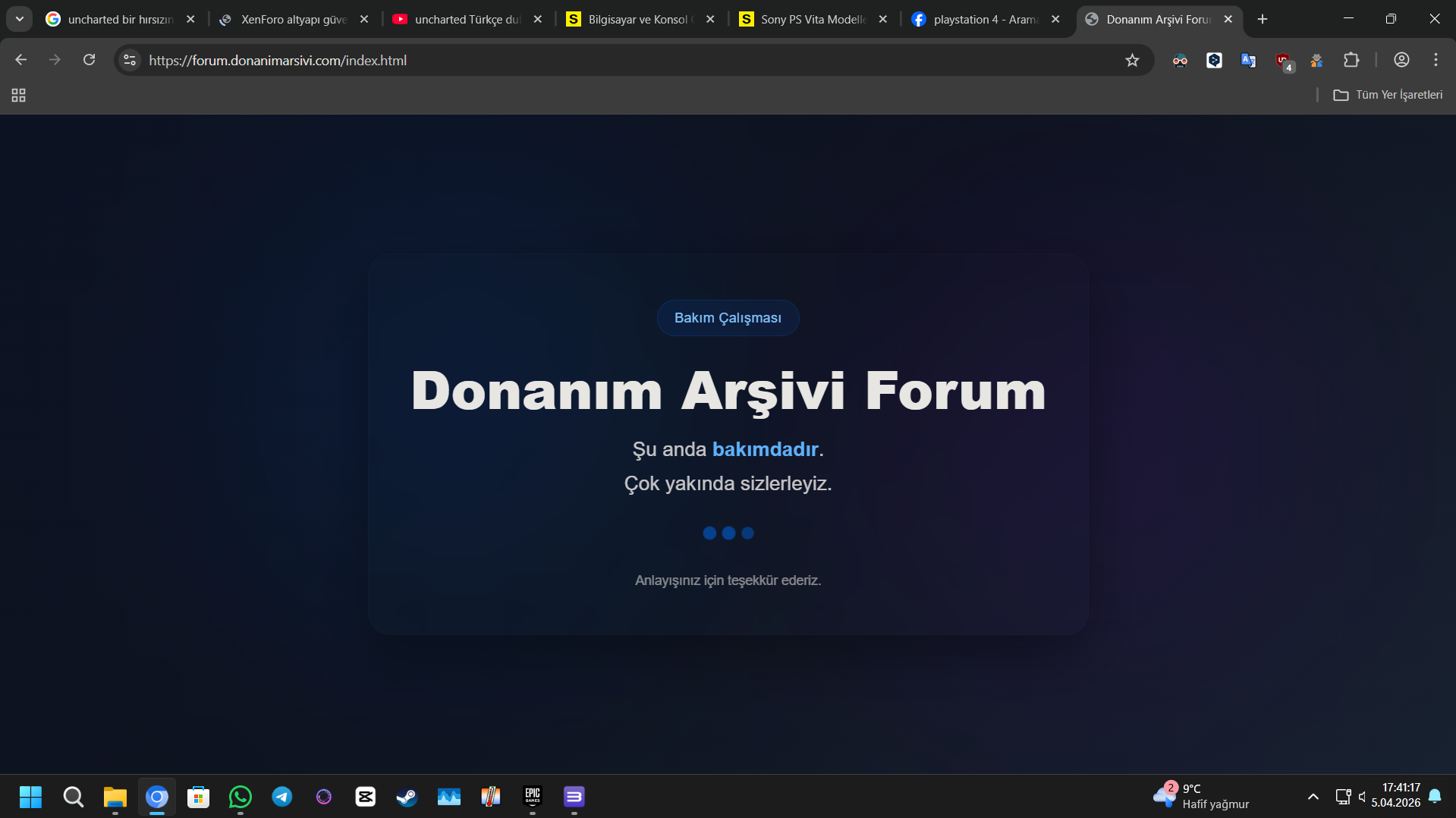
Task: Open the dark hexagon extension icon
Action: coord(1214,61)
